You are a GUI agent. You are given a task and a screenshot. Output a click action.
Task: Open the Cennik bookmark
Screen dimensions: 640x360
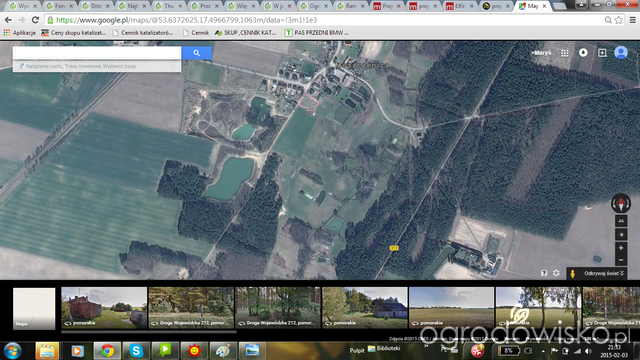point(196,33)
